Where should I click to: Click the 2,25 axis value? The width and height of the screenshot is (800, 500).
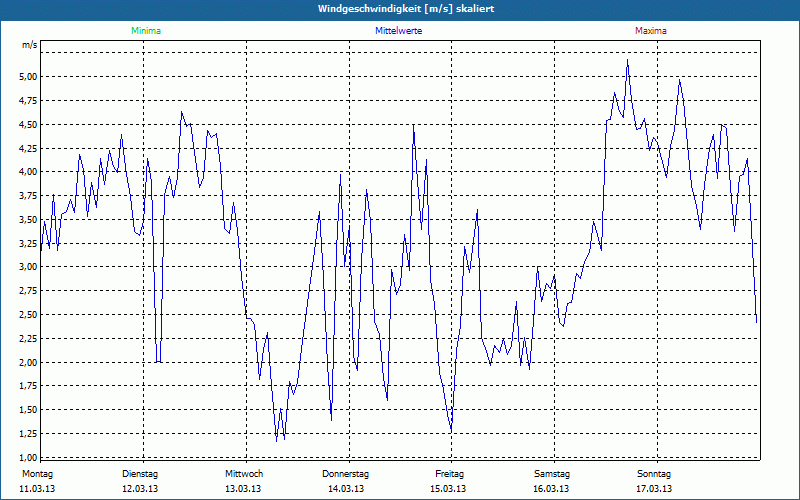[29, 339]
